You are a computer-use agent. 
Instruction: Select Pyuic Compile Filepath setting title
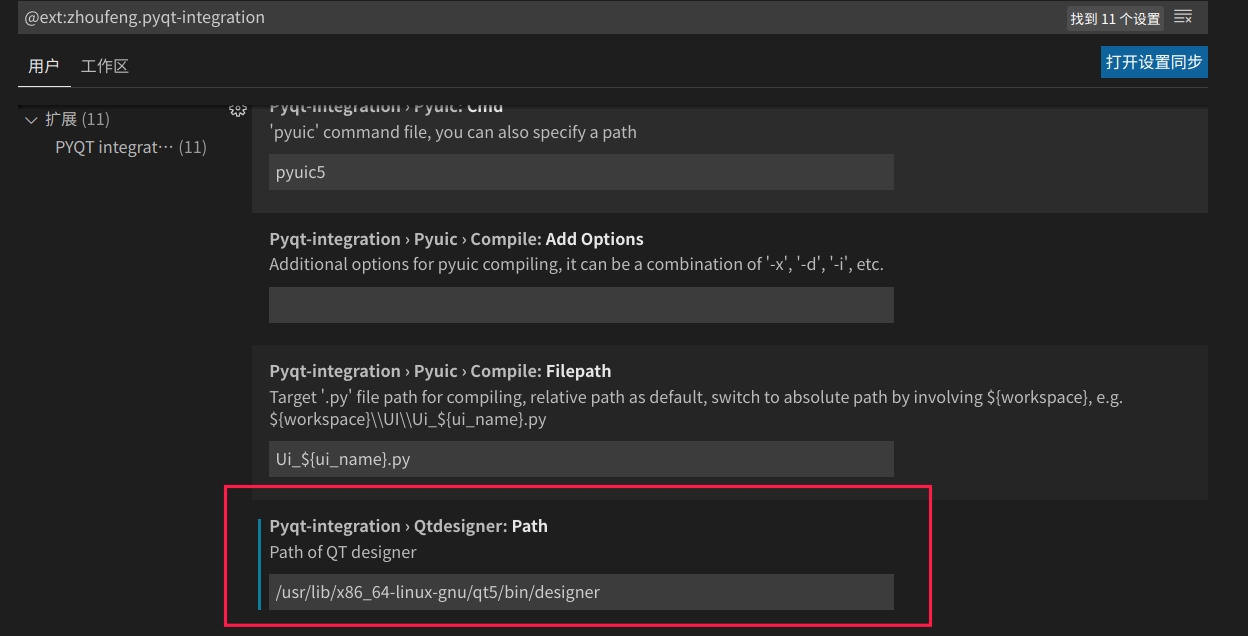tap(440, 371)
